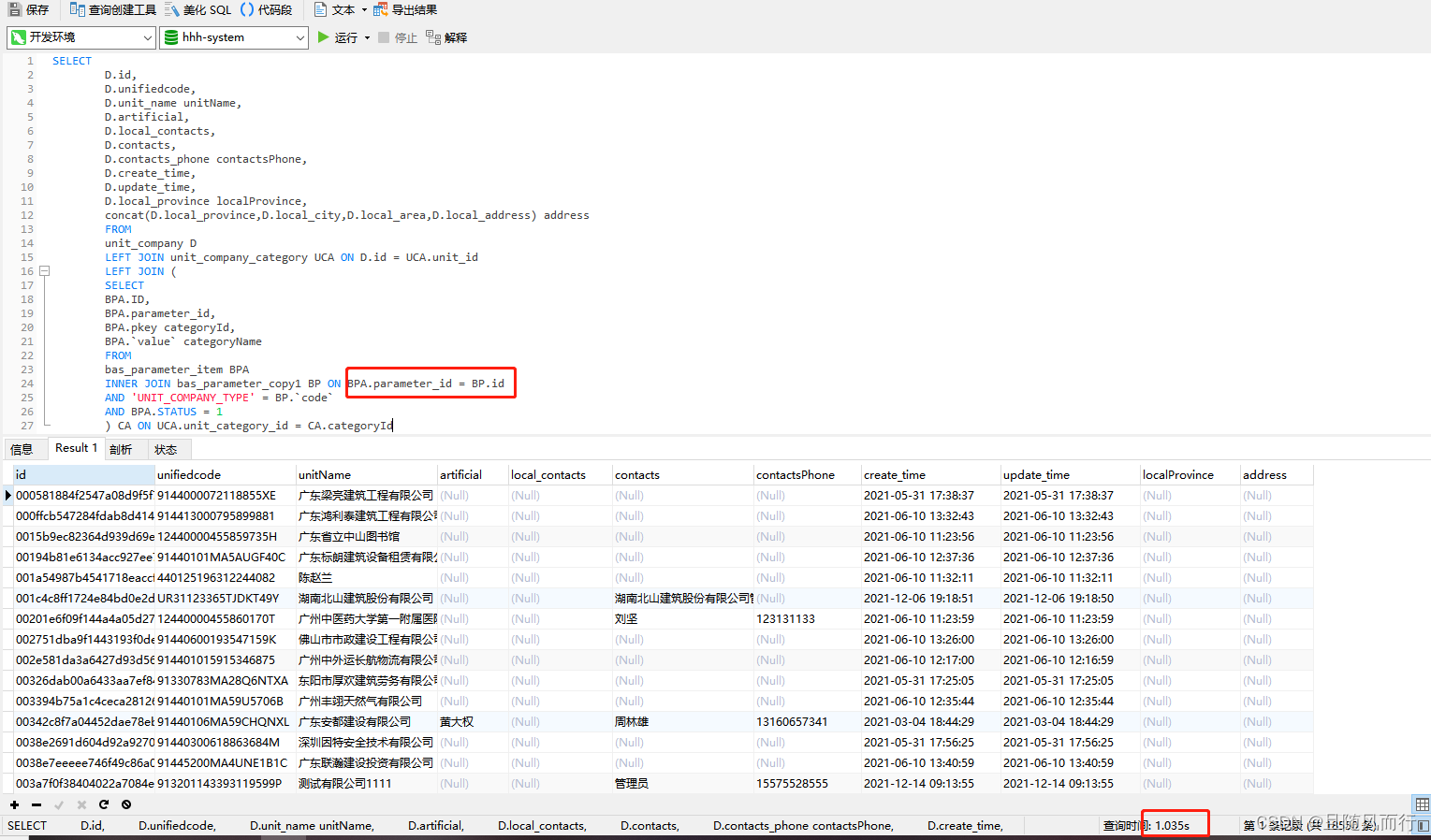
Task: Click the 文本 text view button
Action: 335,9
